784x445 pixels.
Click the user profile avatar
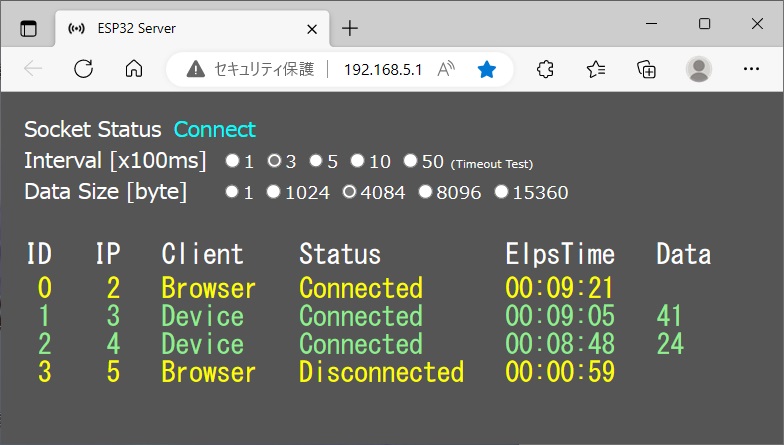699,69
